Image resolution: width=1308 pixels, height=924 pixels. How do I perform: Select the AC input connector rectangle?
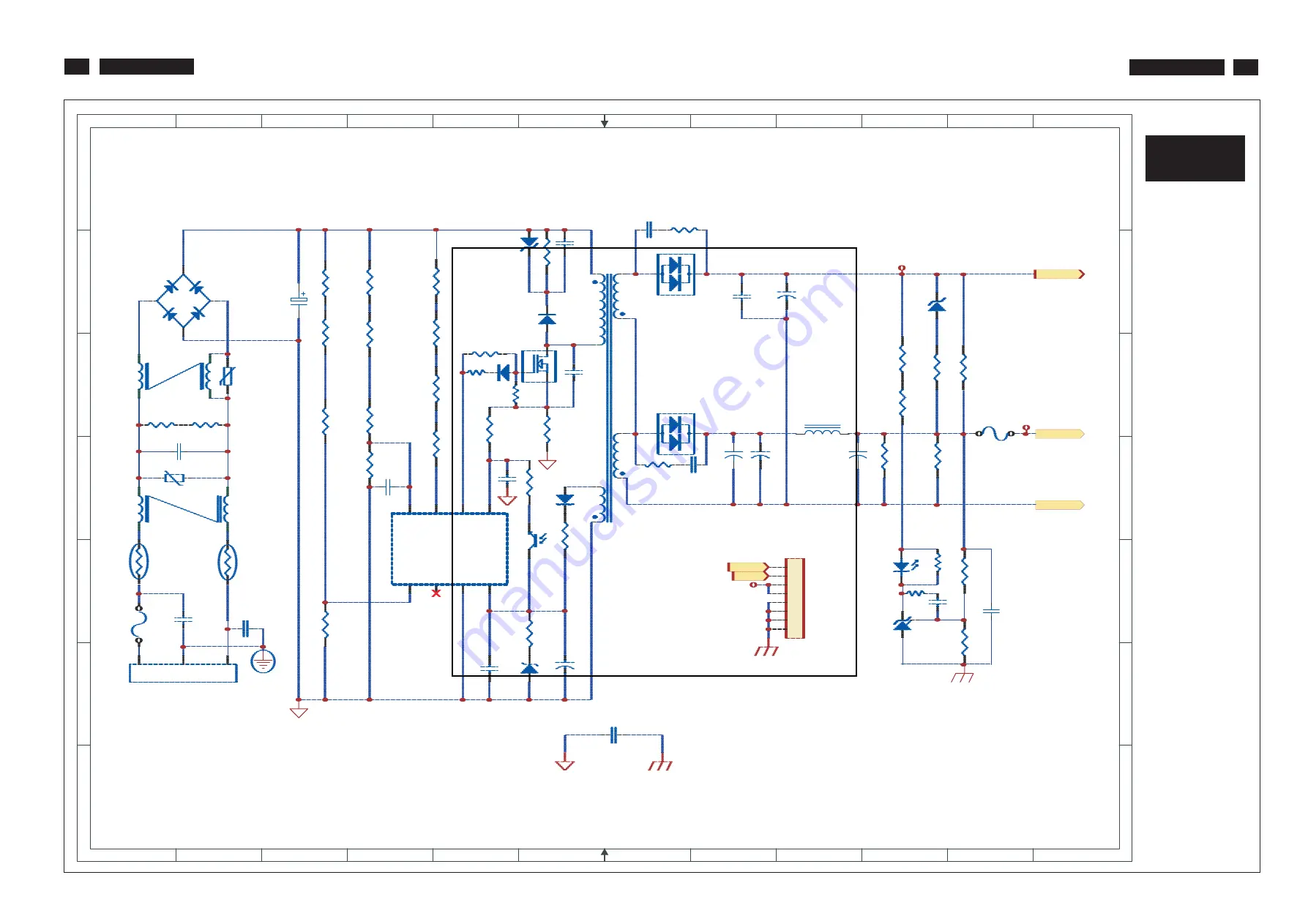tap(183, 673)
